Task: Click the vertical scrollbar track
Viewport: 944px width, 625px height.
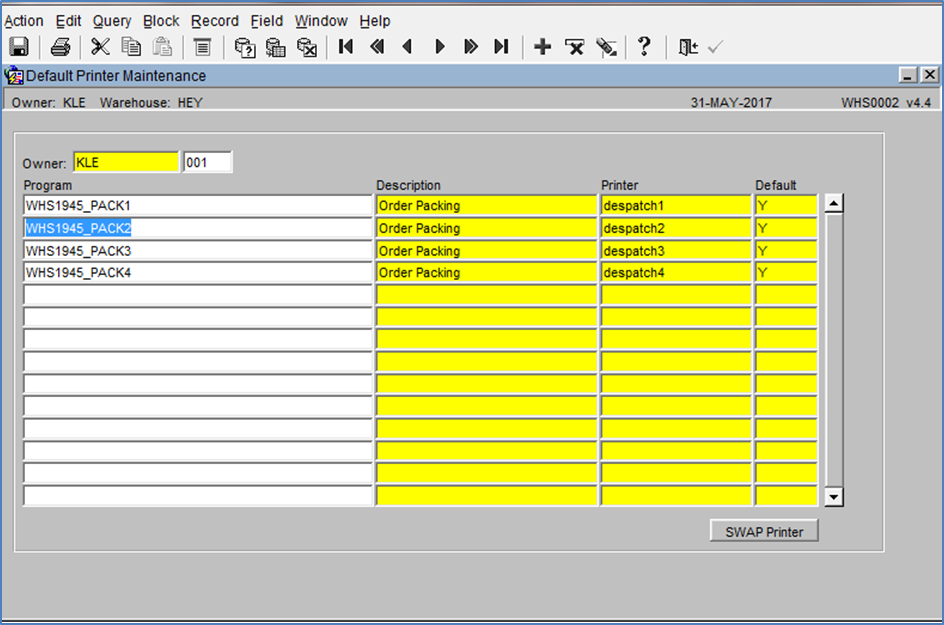Action: point(833,350)
